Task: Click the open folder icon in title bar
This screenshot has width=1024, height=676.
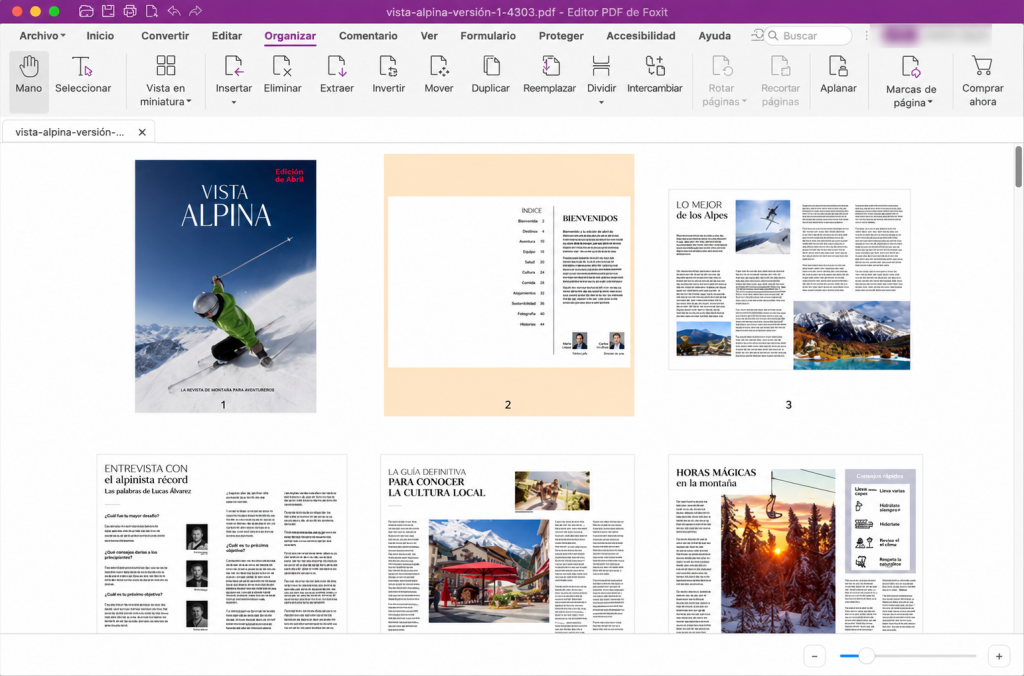Action: point(86,11)
